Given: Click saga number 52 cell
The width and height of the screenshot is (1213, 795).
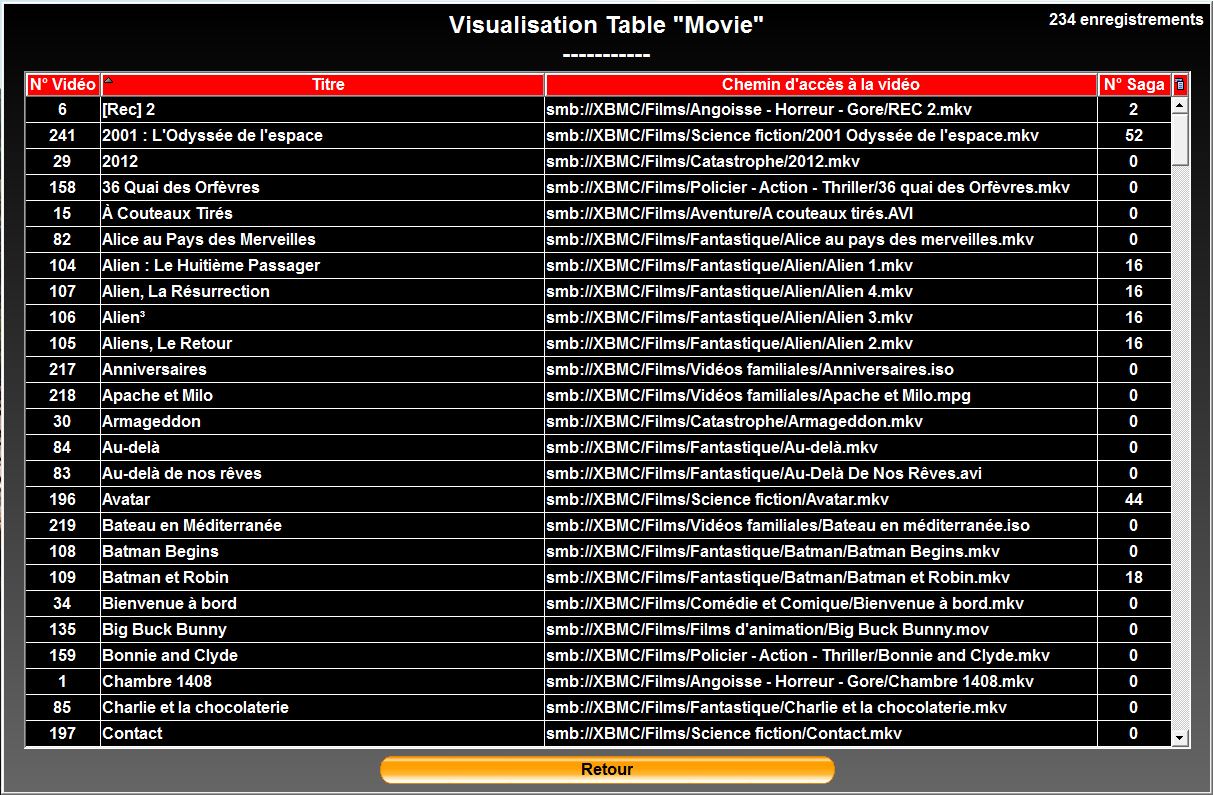Looking at the screenshot, I should (1134, 135).
